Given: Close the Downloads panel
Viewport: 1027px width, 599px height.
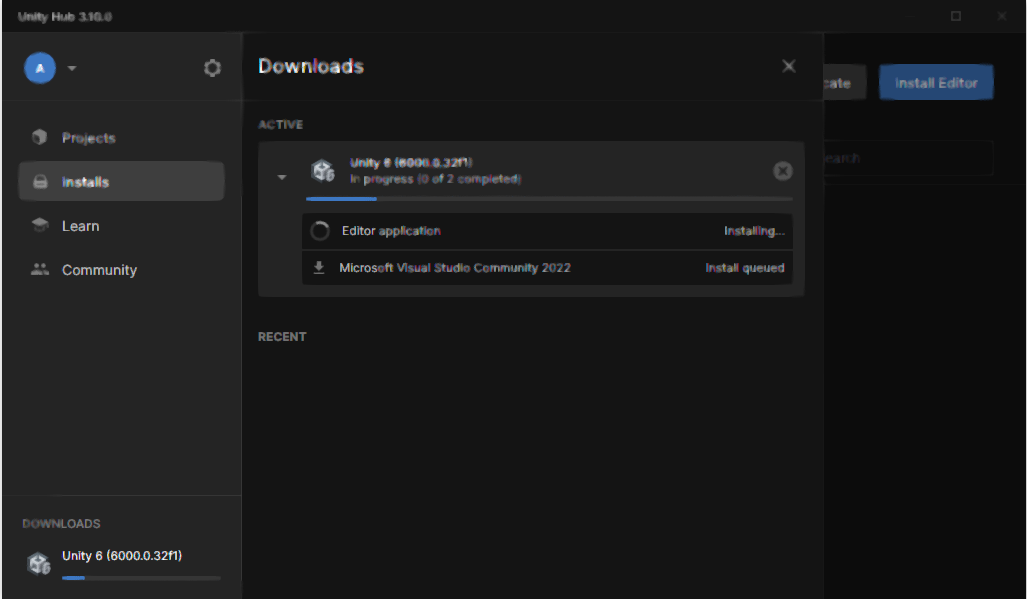Looking at the screenshot, I should tap(789, 66).
